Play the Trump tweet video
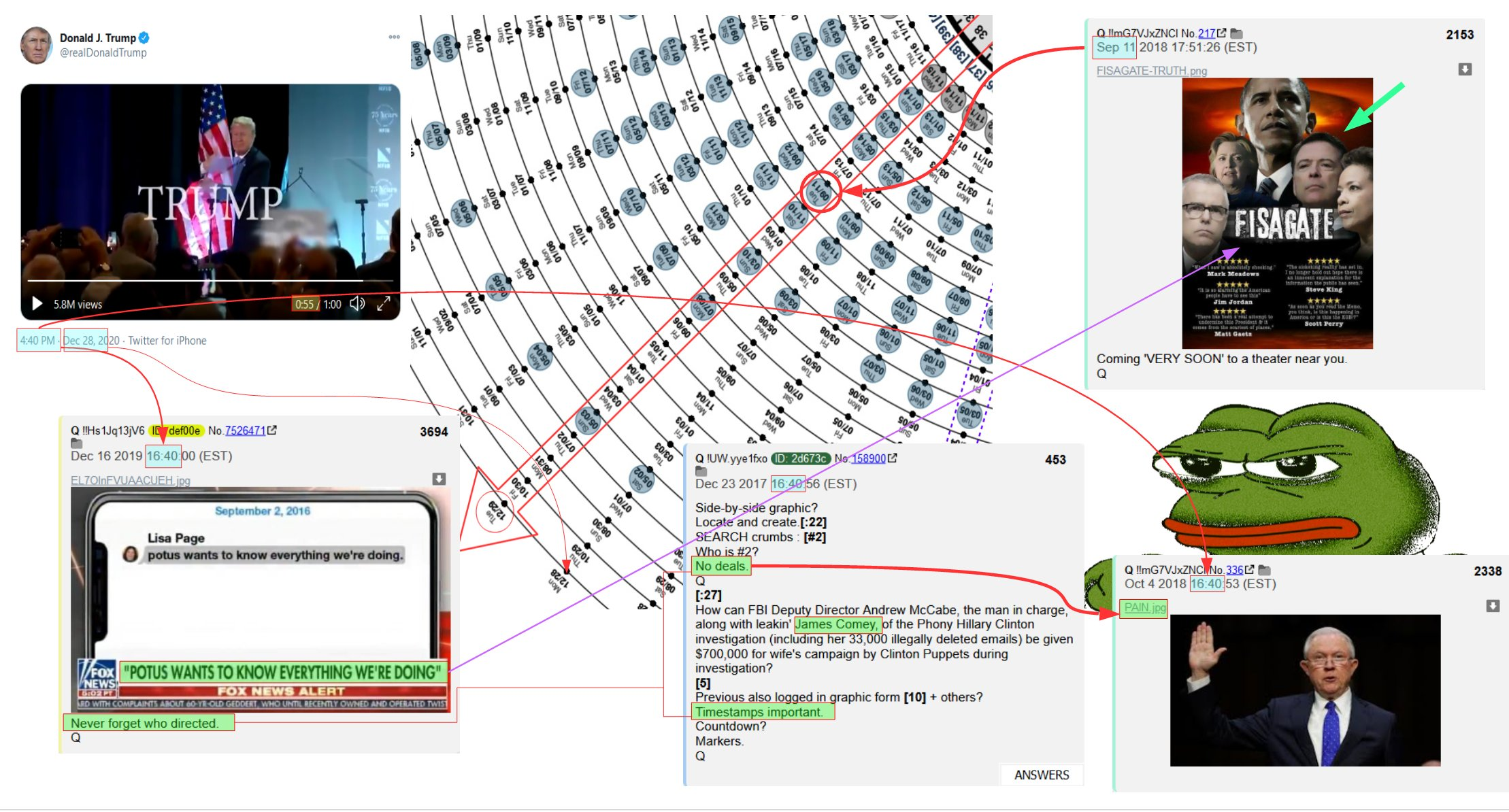1509x812 pixels. click(x=37, y=304)
